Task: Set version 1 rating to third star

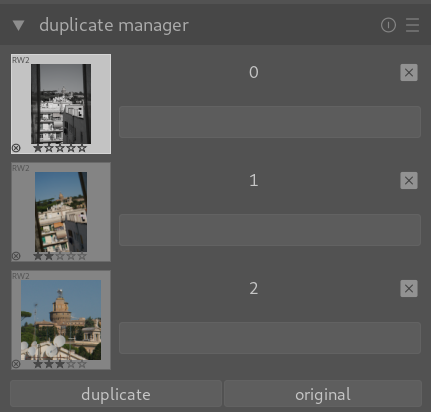Action: (x=60, y=256)
